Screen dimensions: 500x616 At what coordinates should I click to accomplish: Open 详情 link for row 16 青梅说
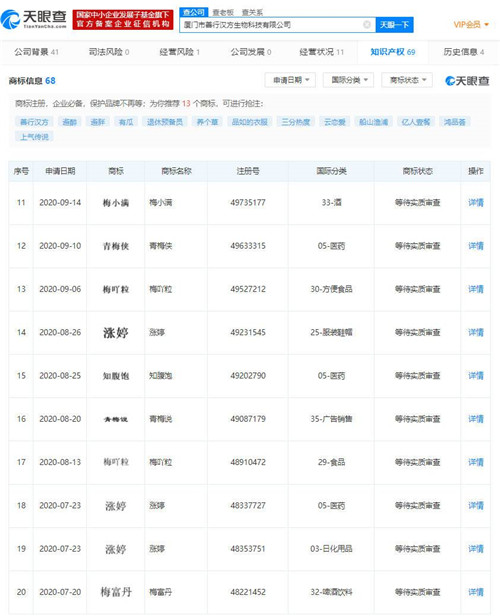tap(476, 419)
